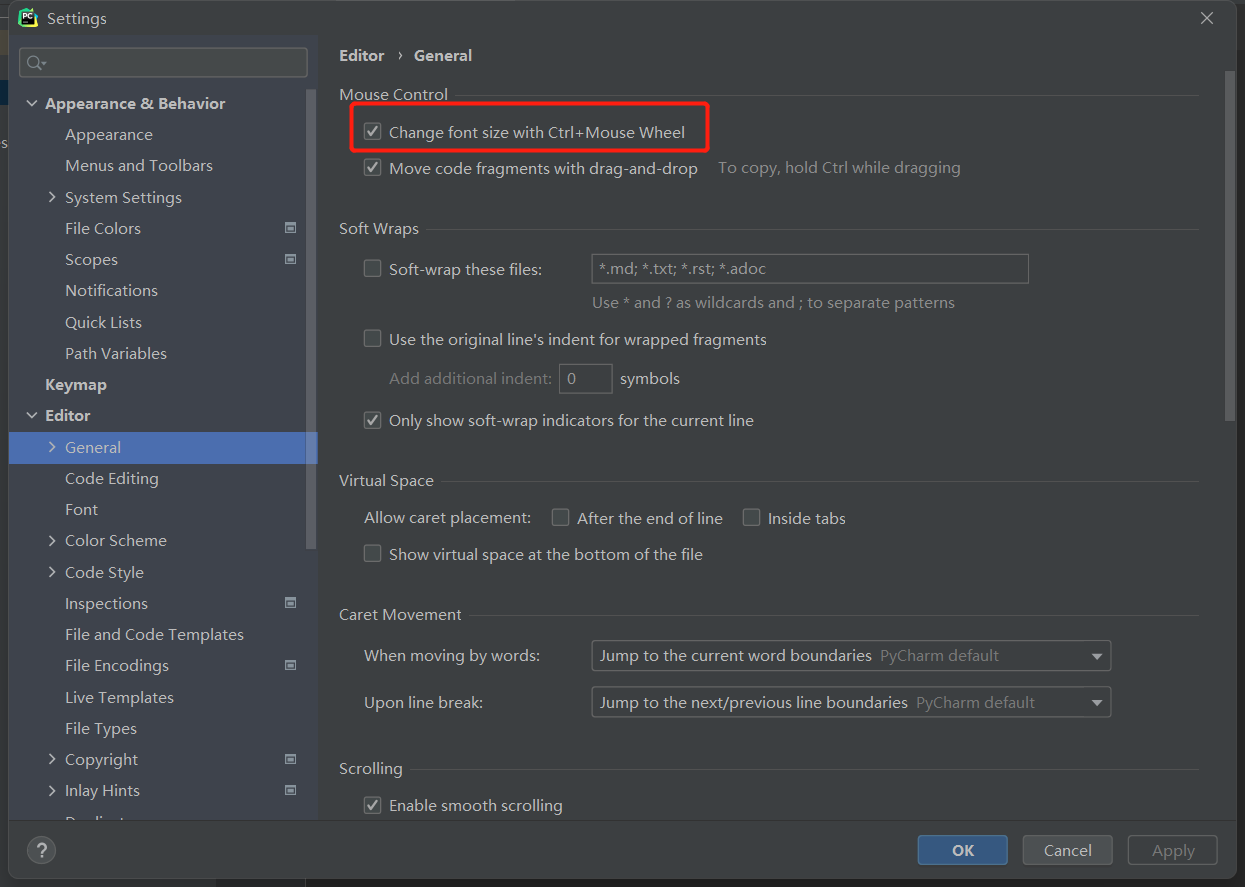Image resolution: width=1245 pixels, height=887 pixels.
Task: Expand the Color Scheme tree node
Action: 52,541
